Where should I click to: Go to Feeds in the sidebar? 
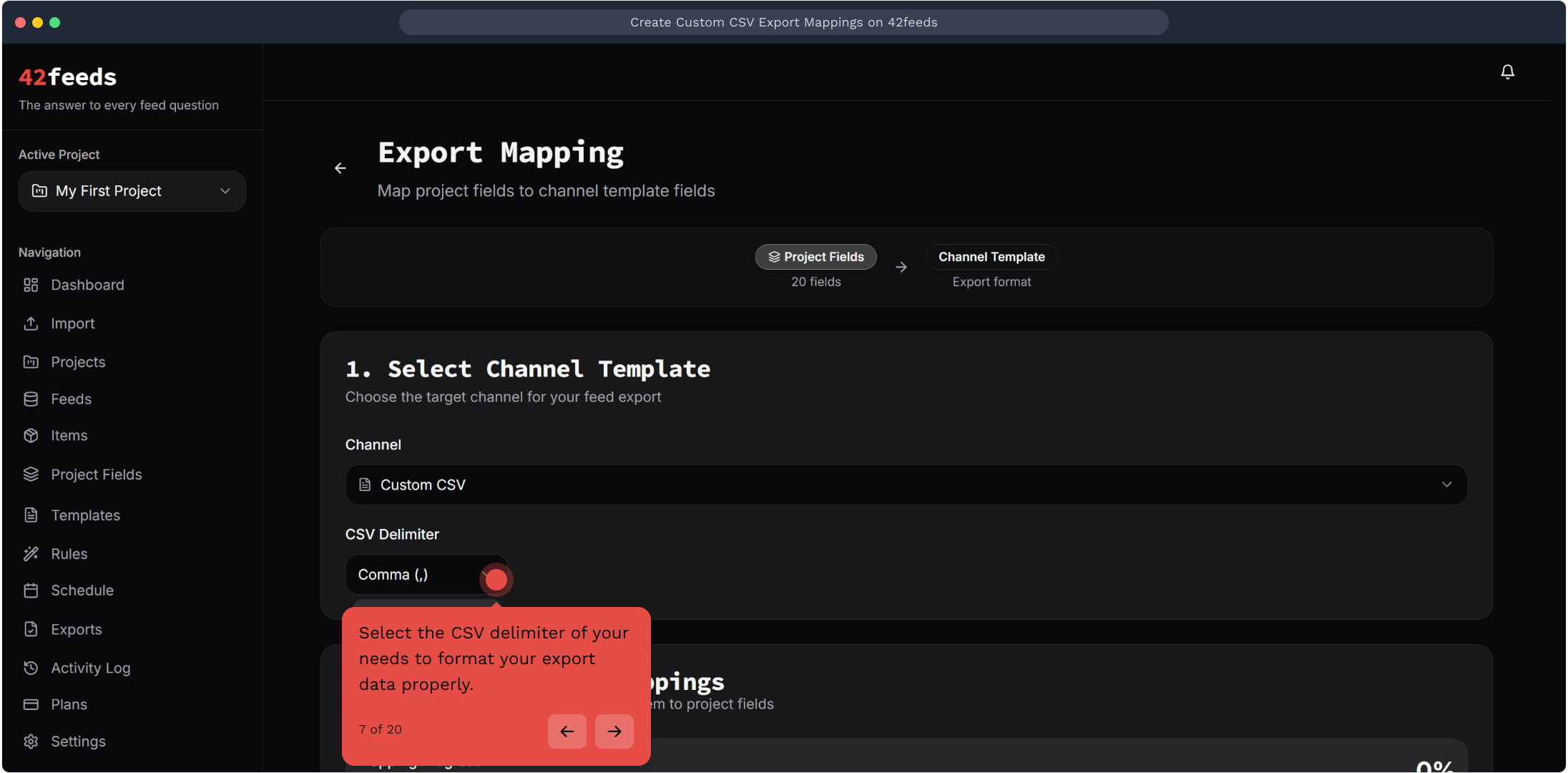click(71, 399)
